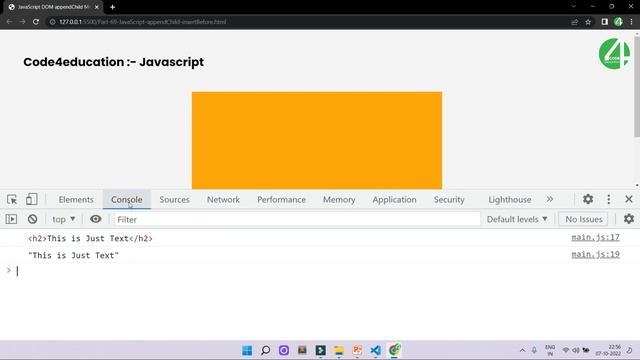Share this page icon in address bar
The width and height of the screenshot is (640, 360).
click(575, 22)
